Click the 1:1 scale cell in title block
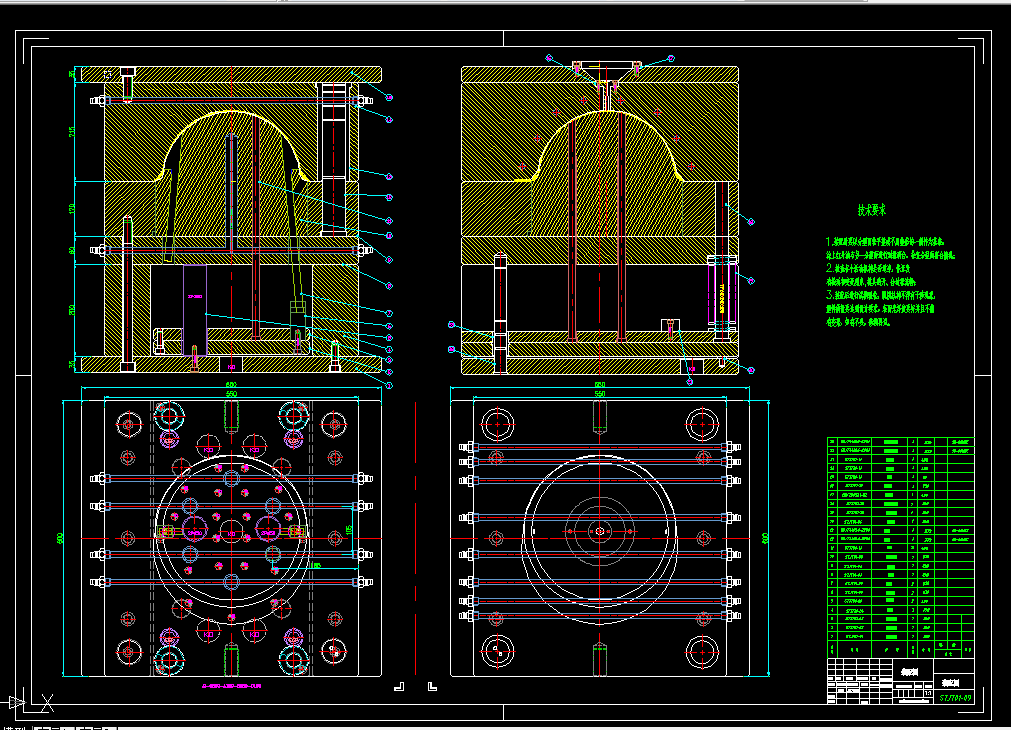 (x=928, y=694)
